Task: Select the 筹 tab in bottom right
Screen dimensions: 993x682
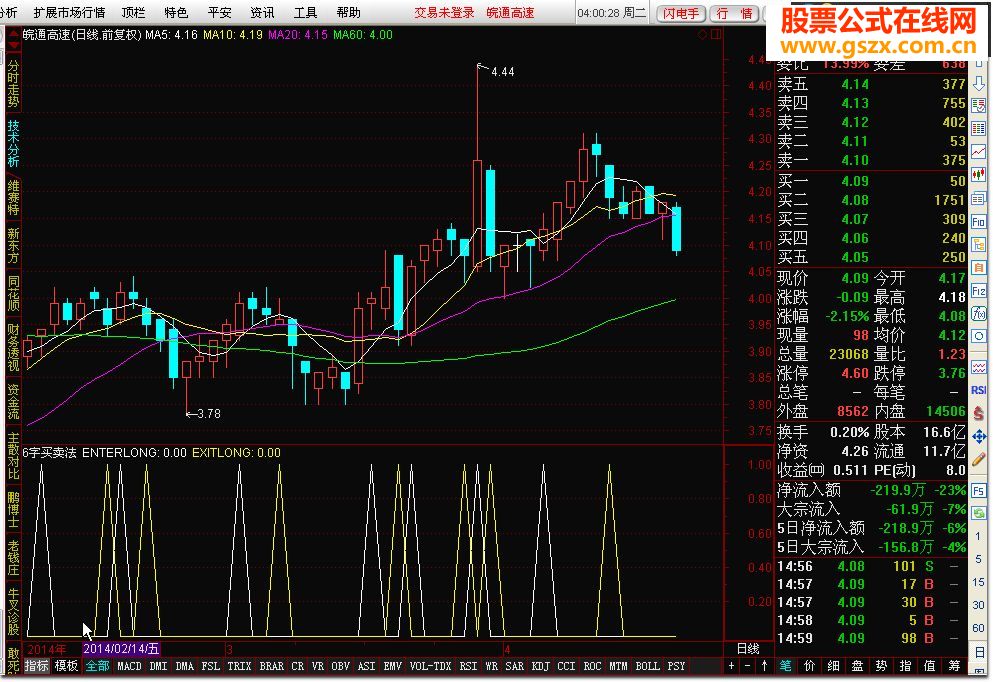Action: 954,666
